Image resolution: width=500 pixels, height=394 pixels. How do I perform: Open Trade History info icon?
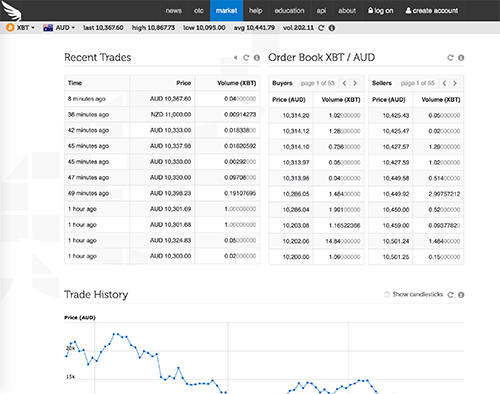pos(461,295)
